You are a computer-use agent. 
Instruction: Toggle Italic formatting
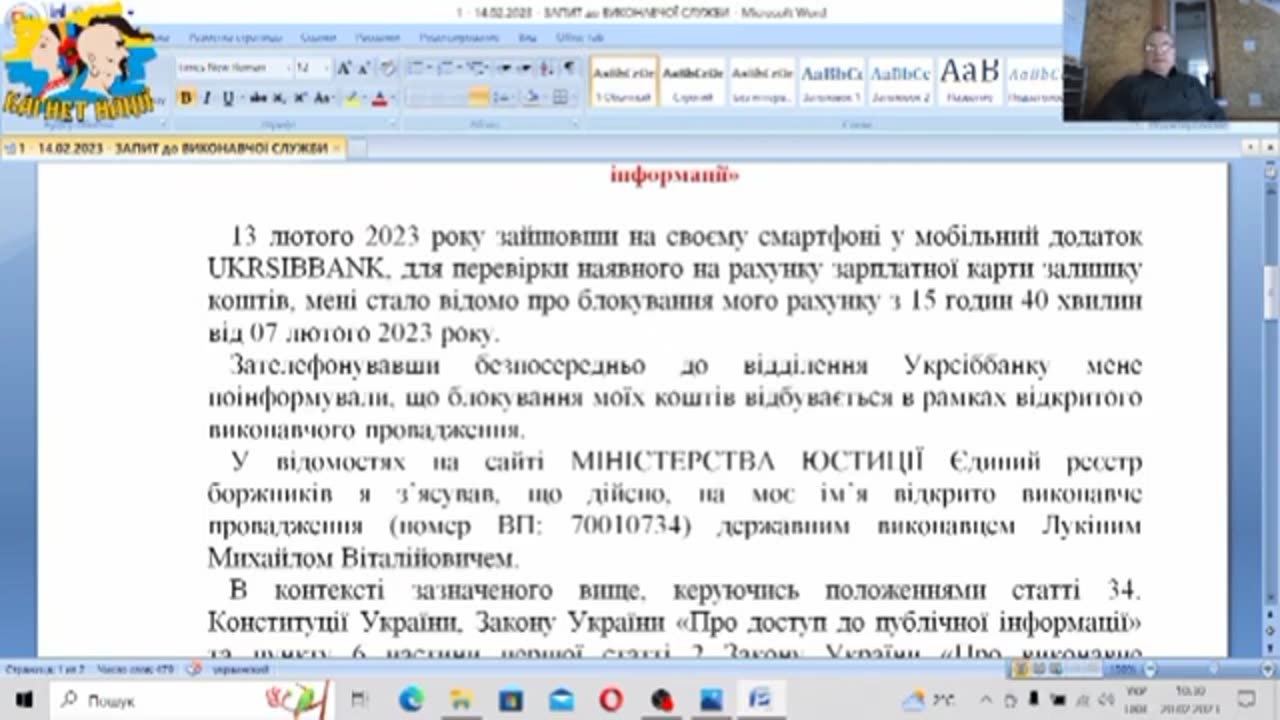coord(207,98)
